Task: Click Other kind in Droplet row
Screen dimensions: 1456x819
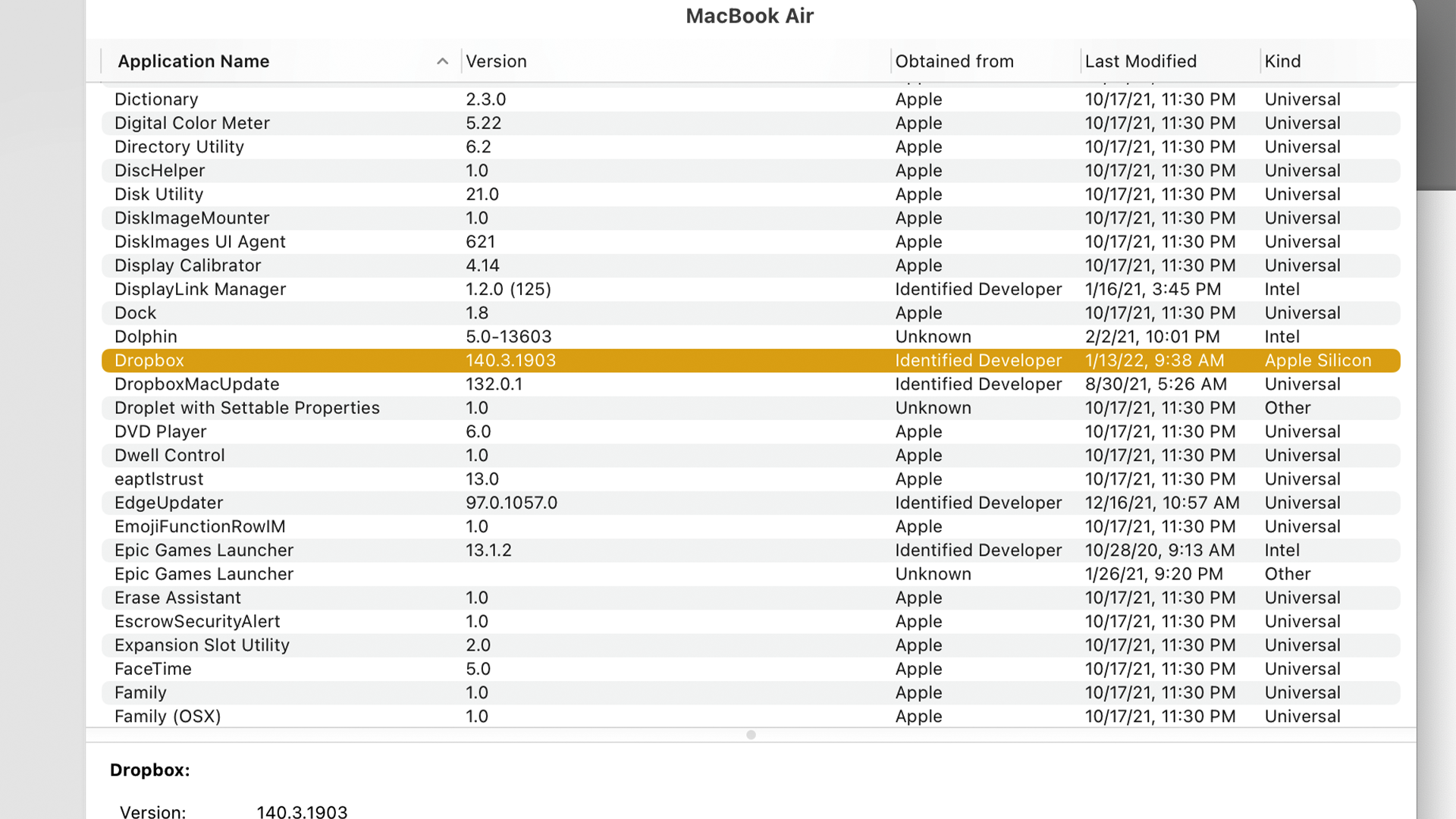Action: 1288,408
